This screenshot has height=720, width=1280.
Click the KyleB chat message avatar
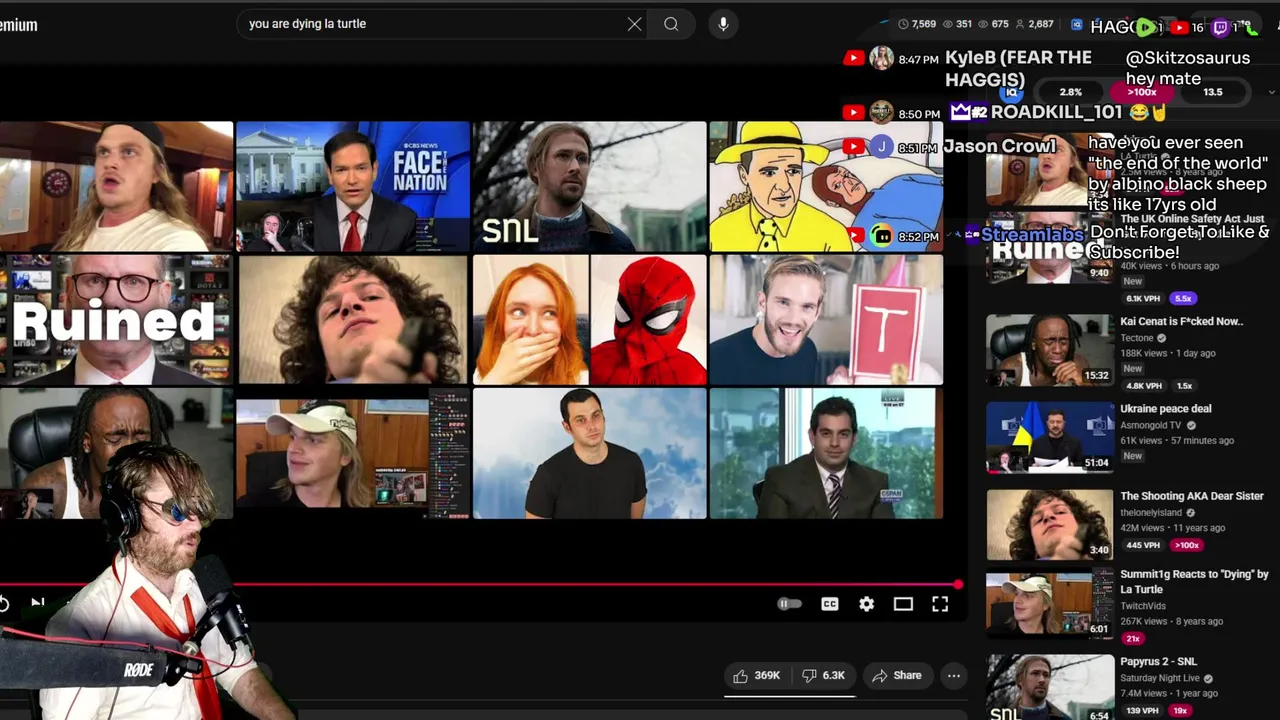tap(881, 58)
